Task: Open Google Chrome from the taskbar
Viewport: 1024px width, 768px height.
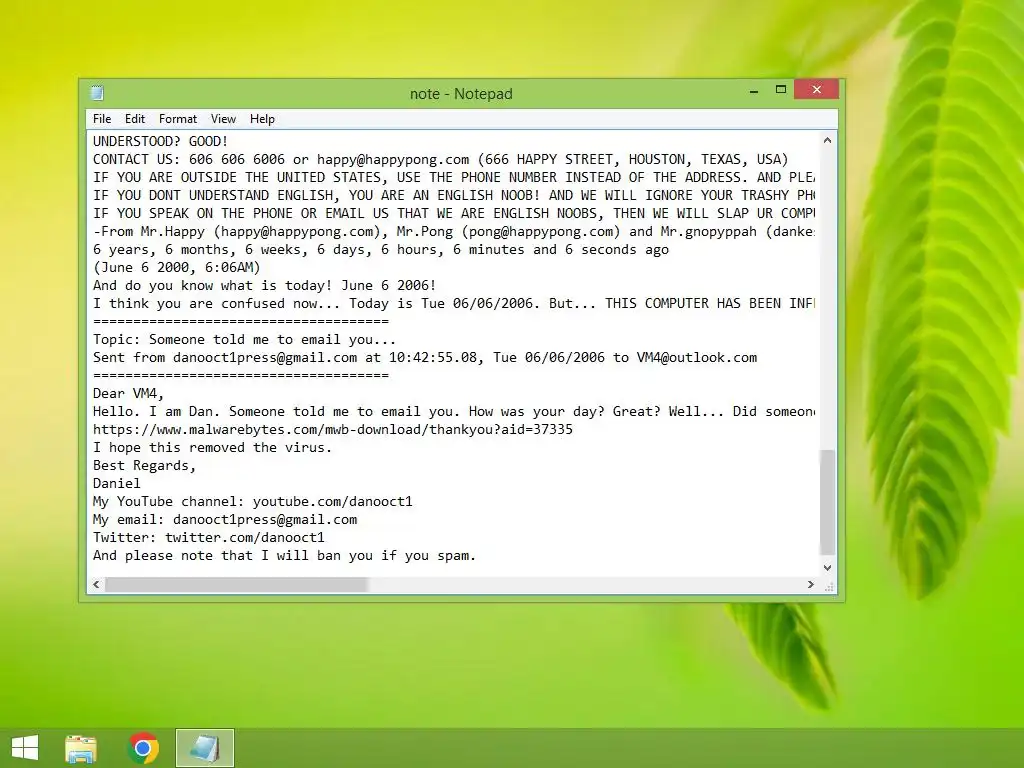Action: tap(143, 748)
